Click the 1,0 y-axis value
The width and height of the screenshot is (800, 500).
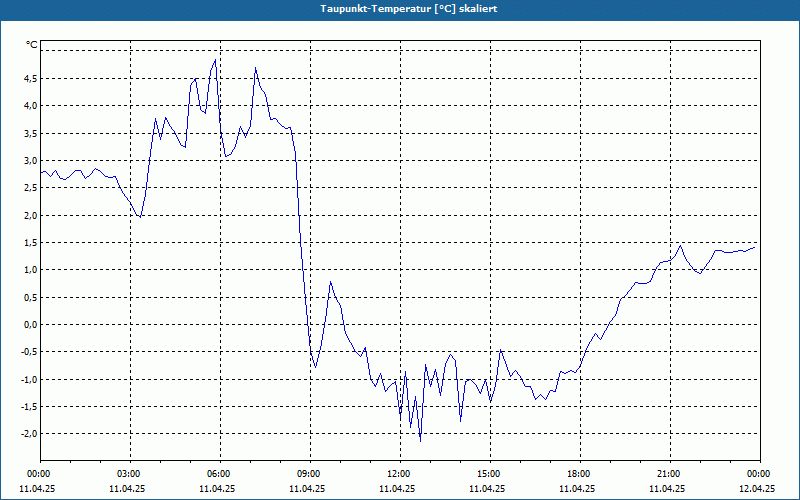tap(30, 270)
